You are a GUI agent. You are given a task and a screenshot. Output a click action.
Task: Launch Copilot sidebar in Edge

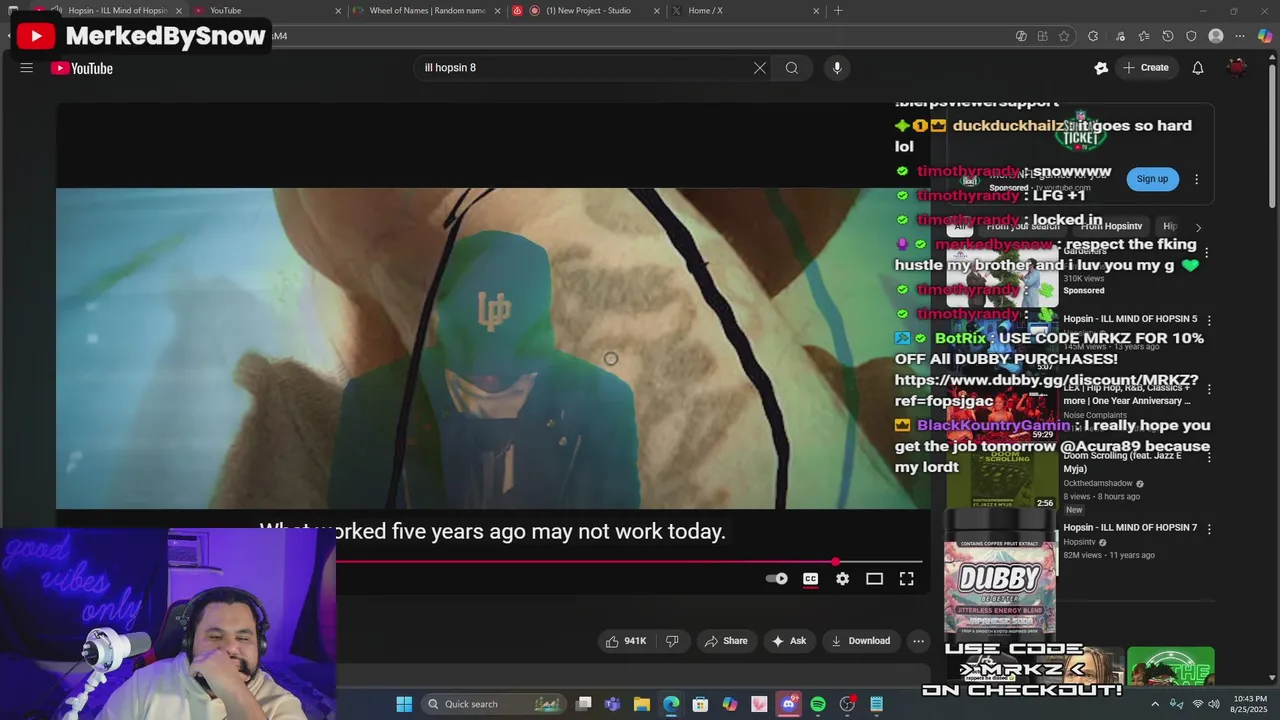click(x=1265, y=36)
